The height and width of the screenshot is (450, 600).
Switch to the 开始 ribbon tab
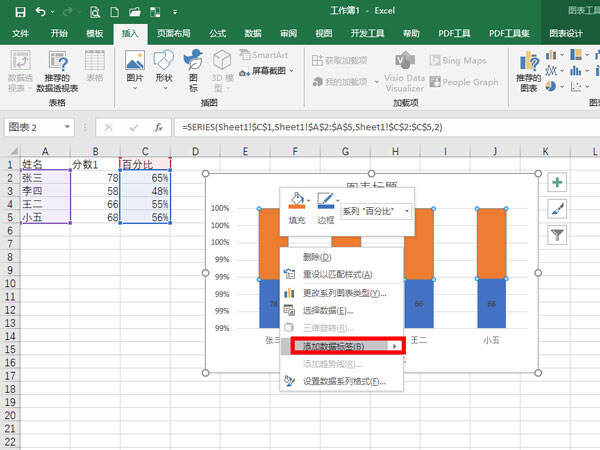59,34
